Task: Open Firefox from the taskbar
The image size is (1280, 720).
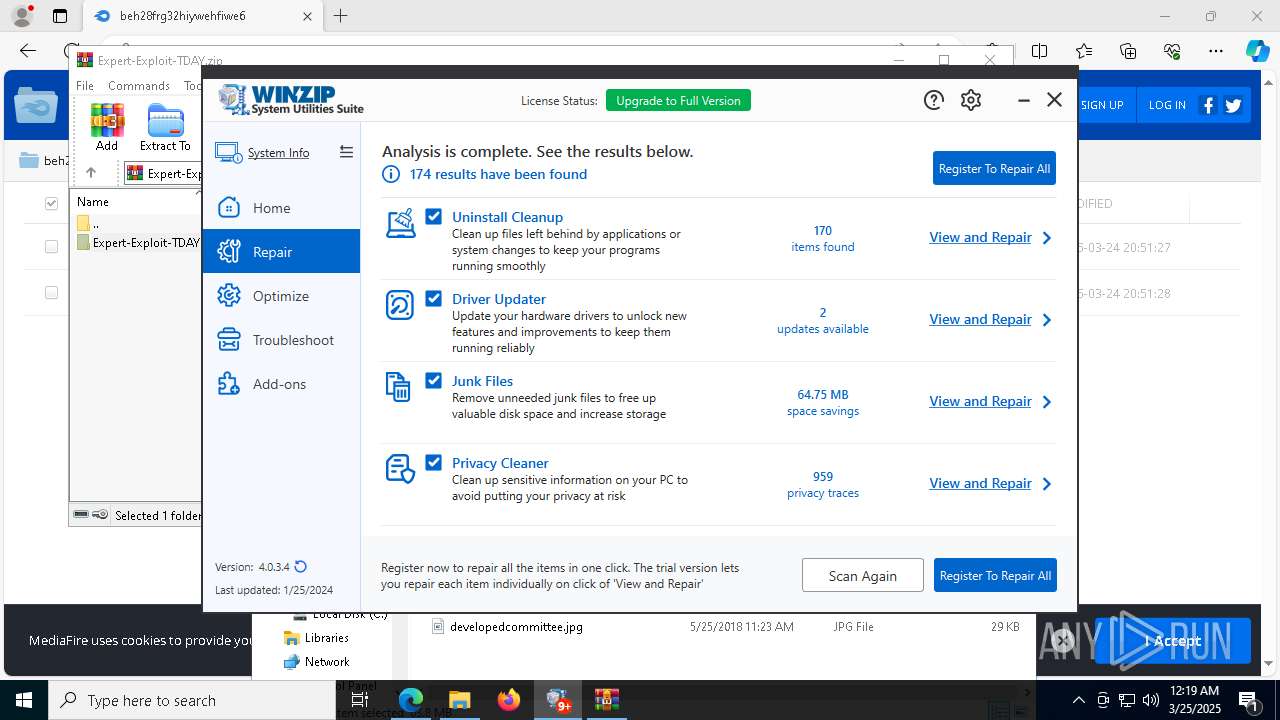Action: pos(509,700)
